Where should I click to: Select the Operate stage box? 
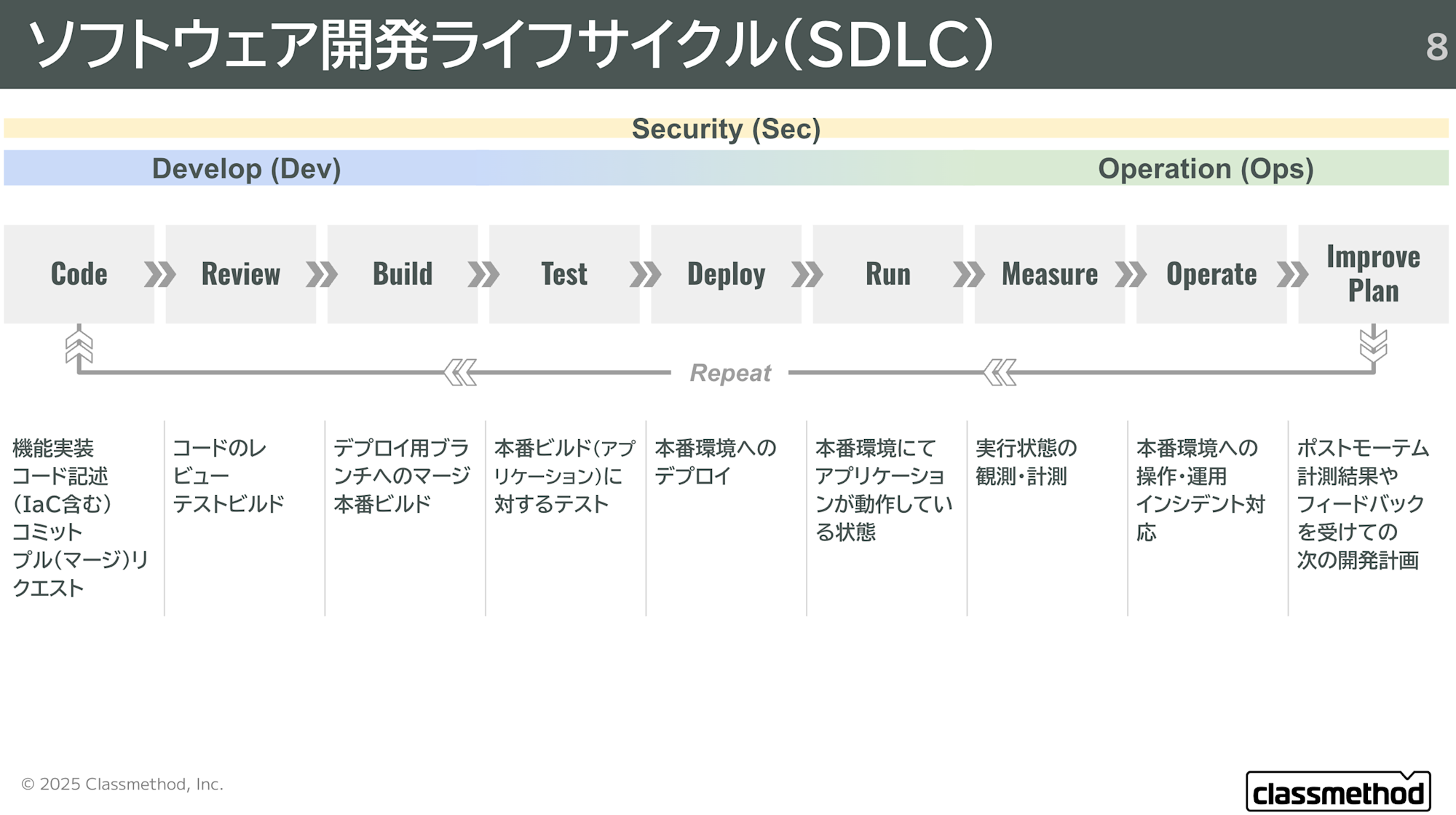point(1211,274)
